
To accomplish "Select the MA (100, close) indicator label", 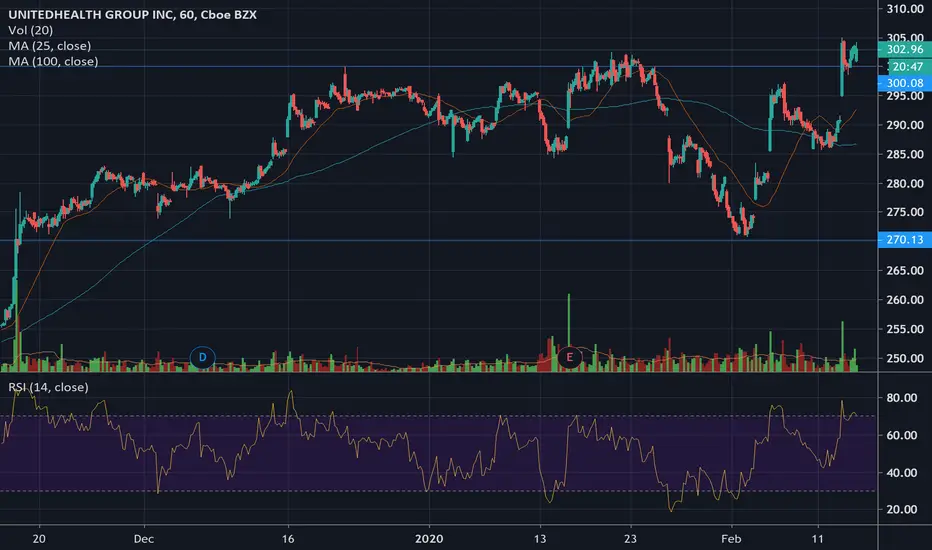I will pos(53,61).
